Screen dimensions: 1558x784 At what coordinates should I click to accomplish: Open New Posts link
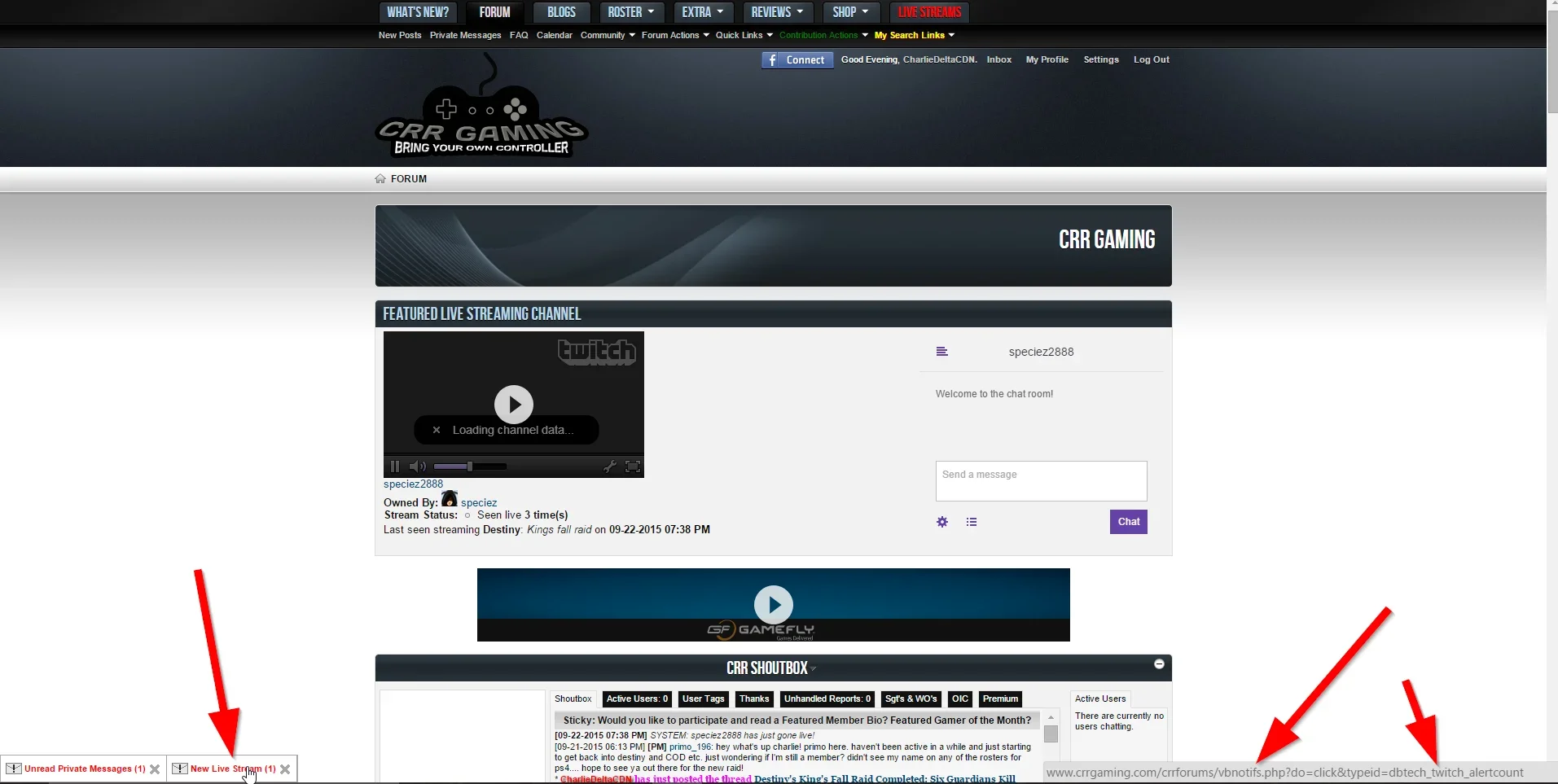coord(400,35)
